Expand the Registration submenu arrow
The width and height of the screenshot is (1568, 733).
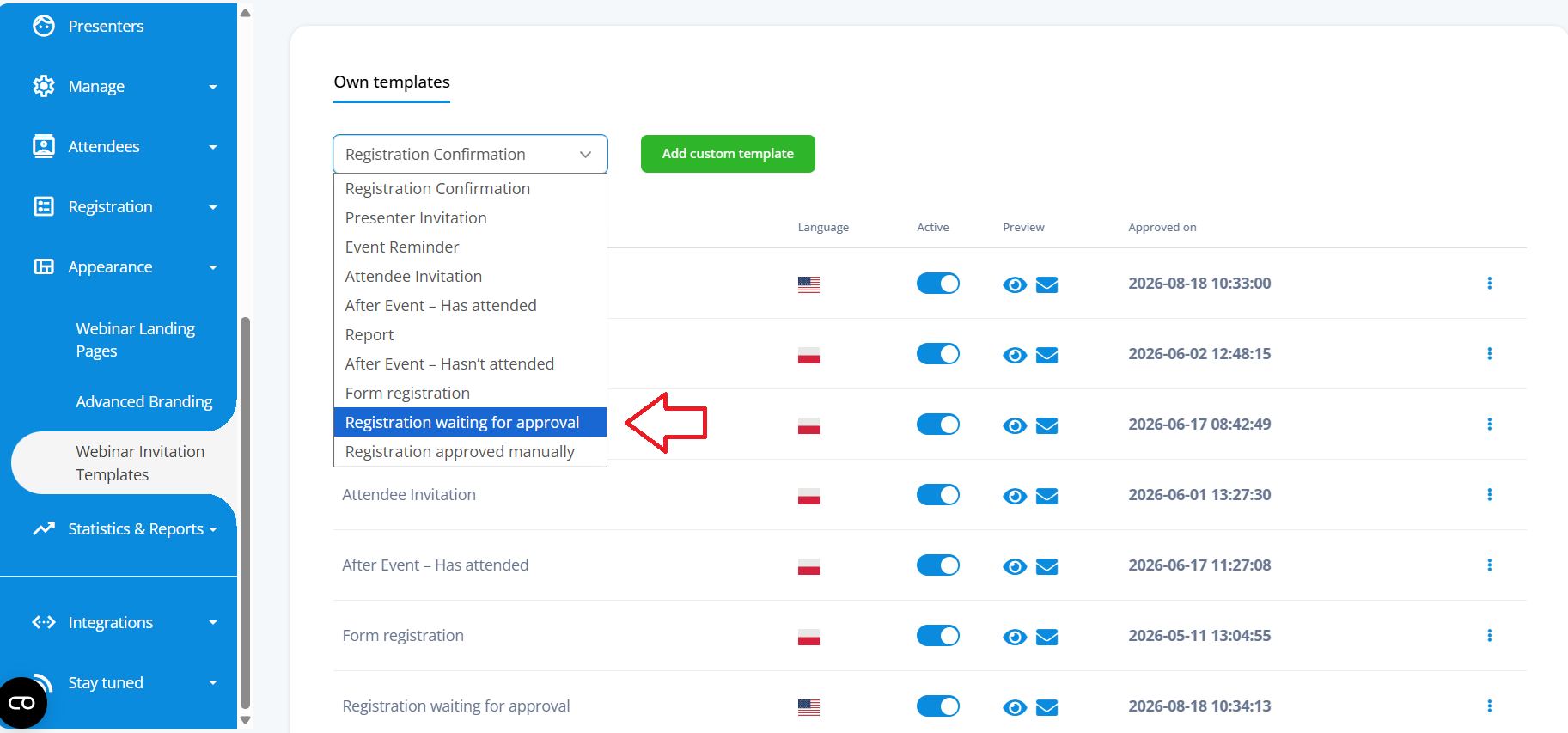coord(213,207)
